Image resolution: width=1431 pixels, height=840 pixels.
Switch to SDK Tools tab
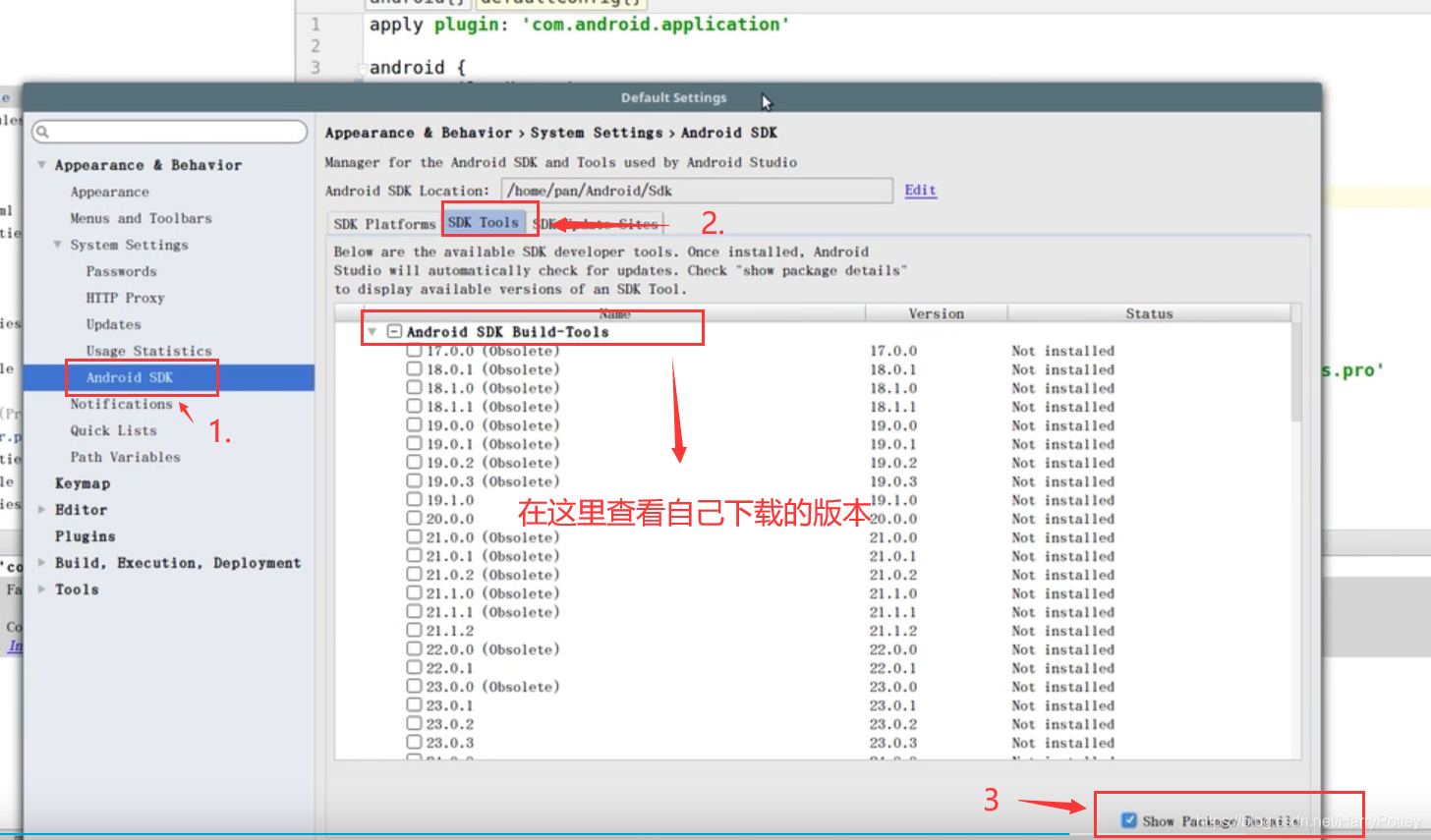click(x=483, y=222)
